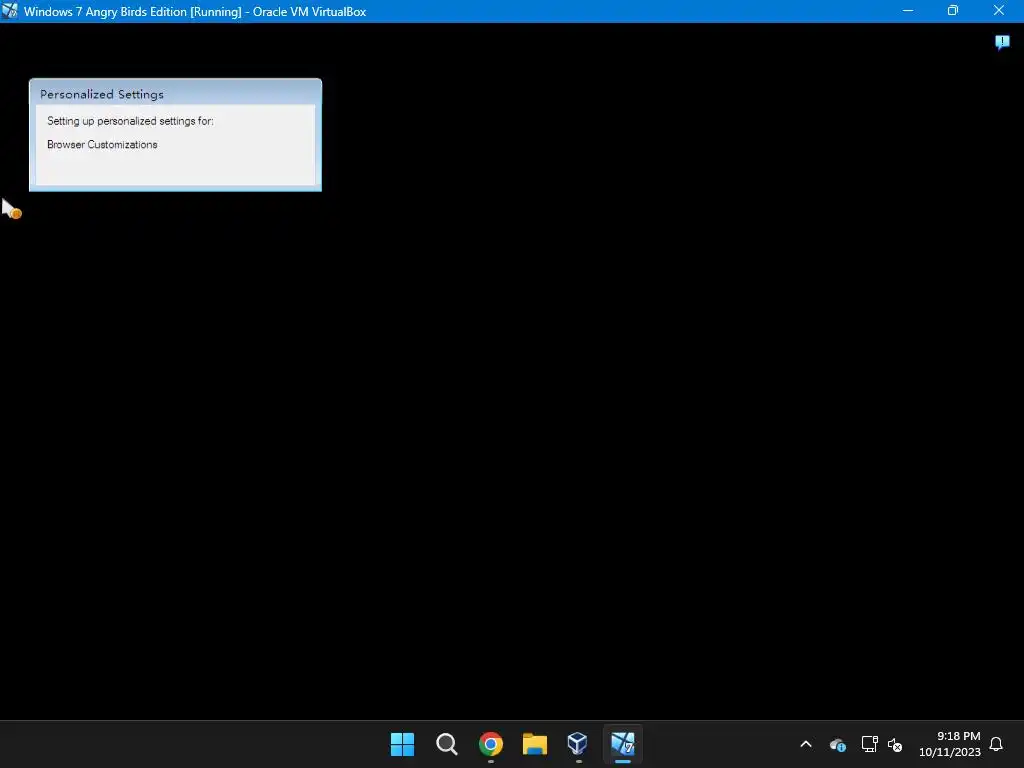Viewport: 1024px width, 768px height.
Task: Click the VirtualBox window title icon
Action: click(10, 11)
